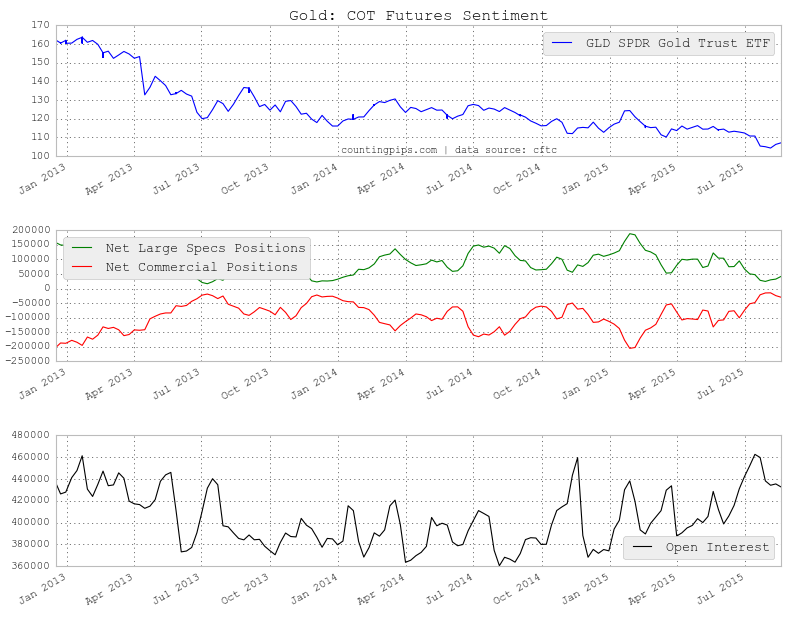The image size is (792, 630).
Task: Click Apr 2014 under the GLD price chart
Action: tap(381, 179)
